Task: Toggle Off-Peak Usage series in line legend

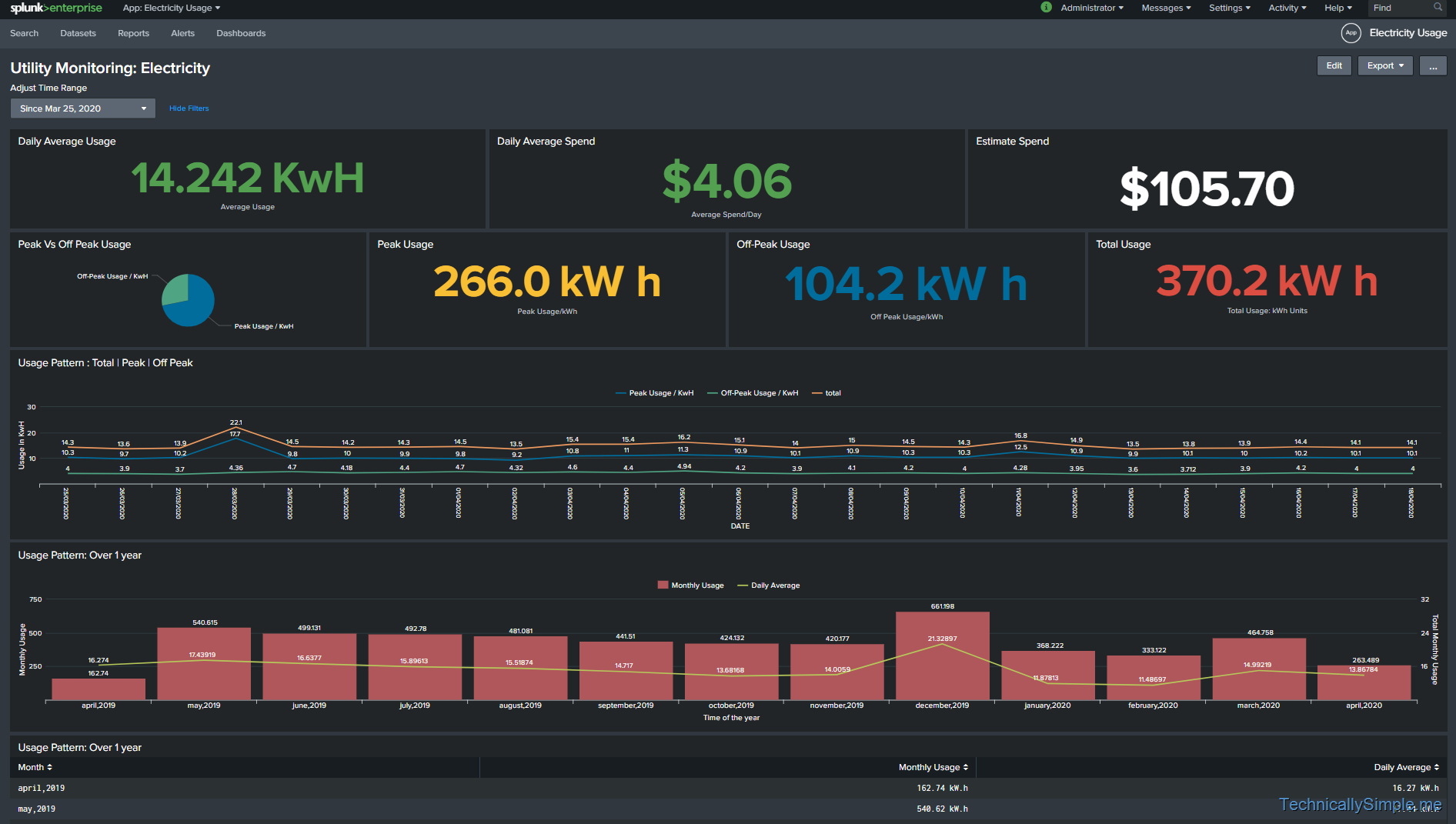Action: (x=759, y=393)
